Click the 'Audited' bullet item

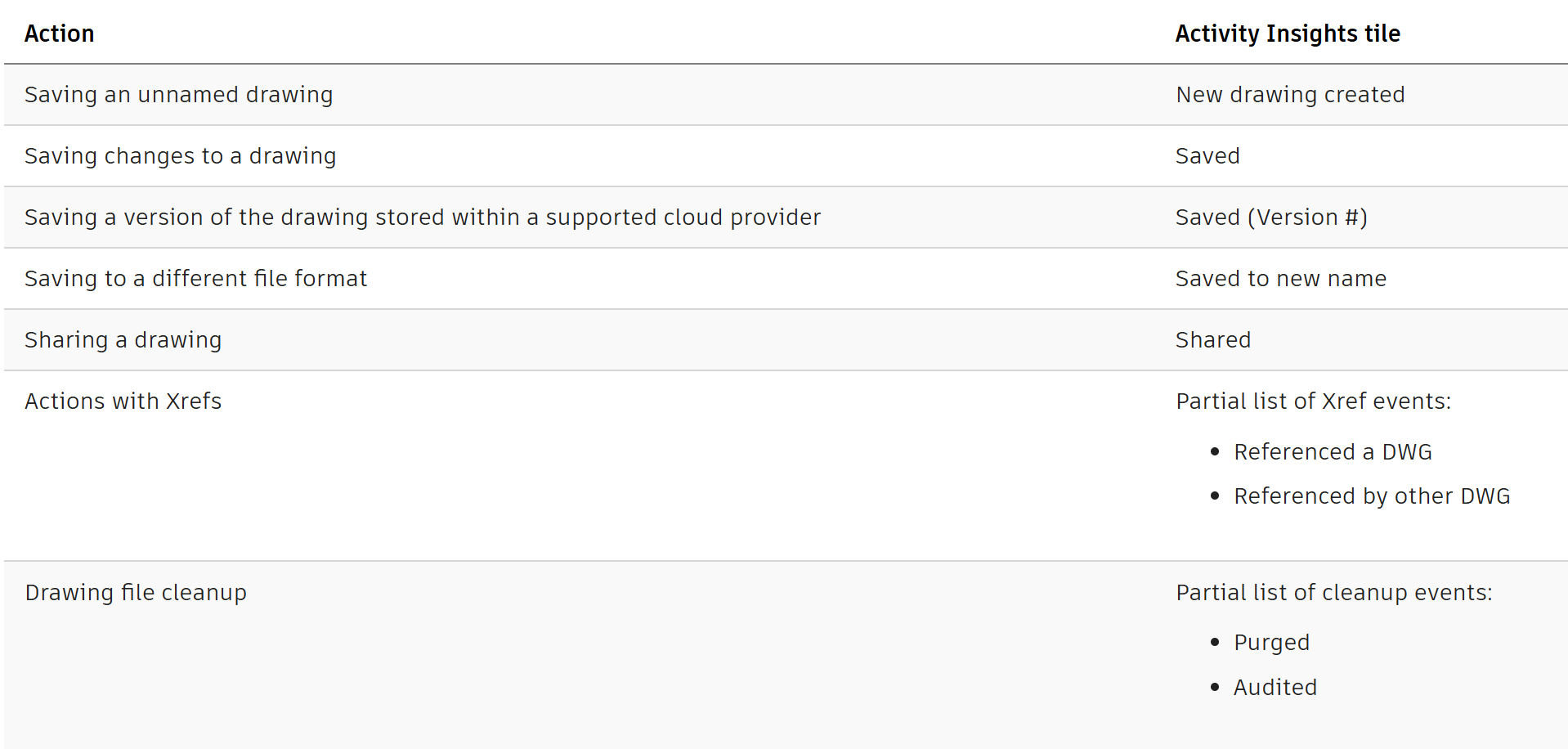coord(1275,688)
